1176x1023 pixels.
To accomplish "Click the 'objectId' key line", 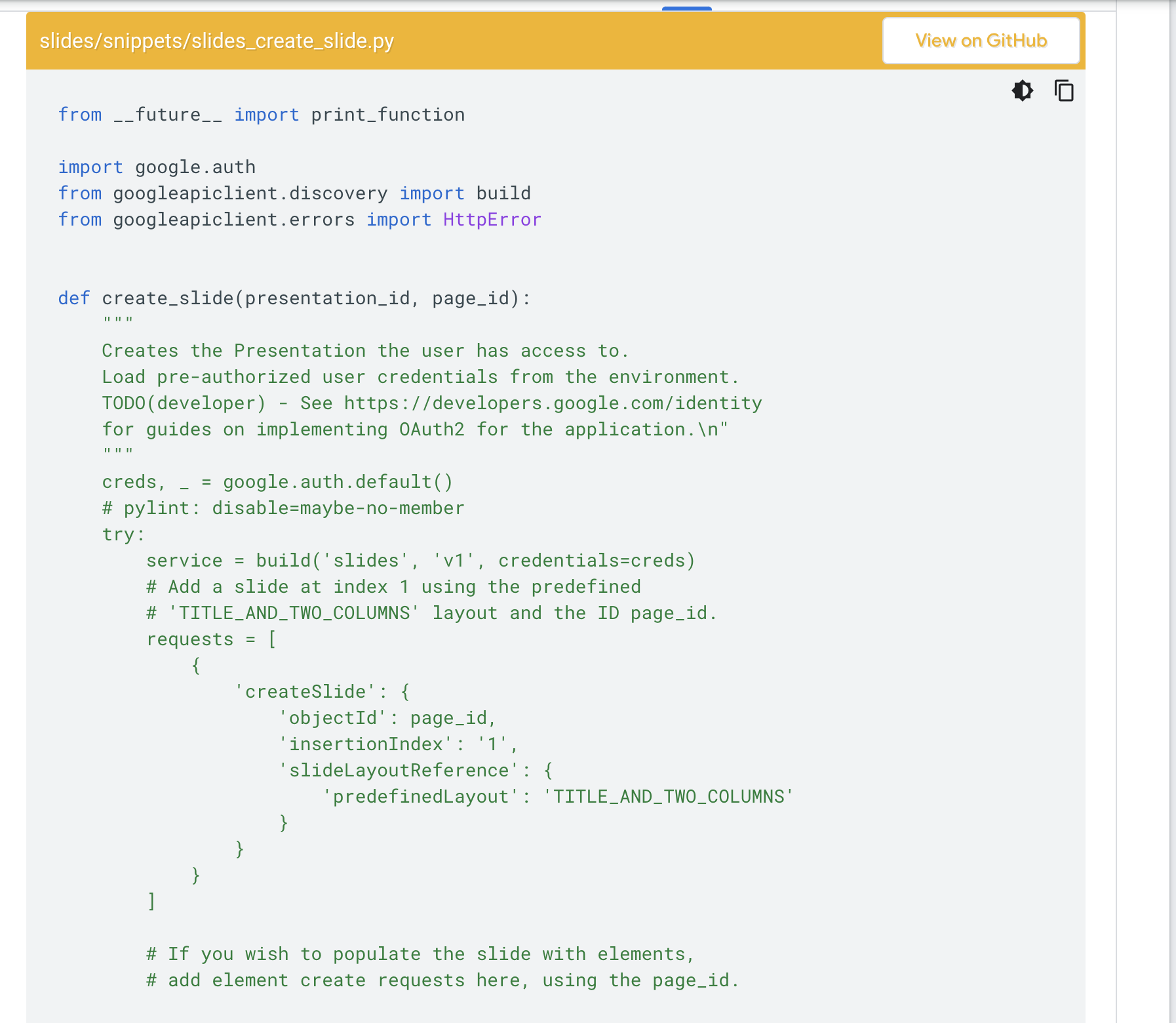I will 387,718.
